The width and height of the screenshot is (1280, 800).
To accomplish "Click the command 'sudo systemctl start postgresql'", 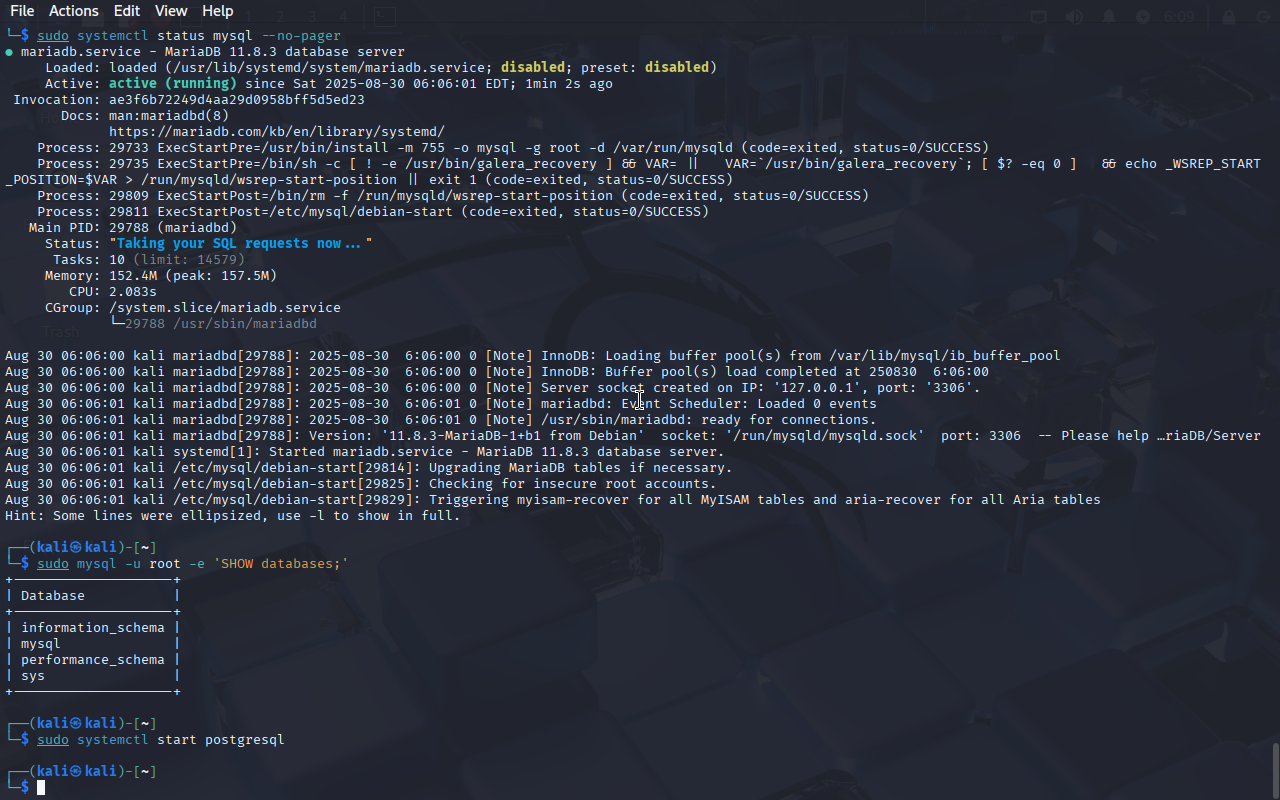I will (x=161, y=739).
